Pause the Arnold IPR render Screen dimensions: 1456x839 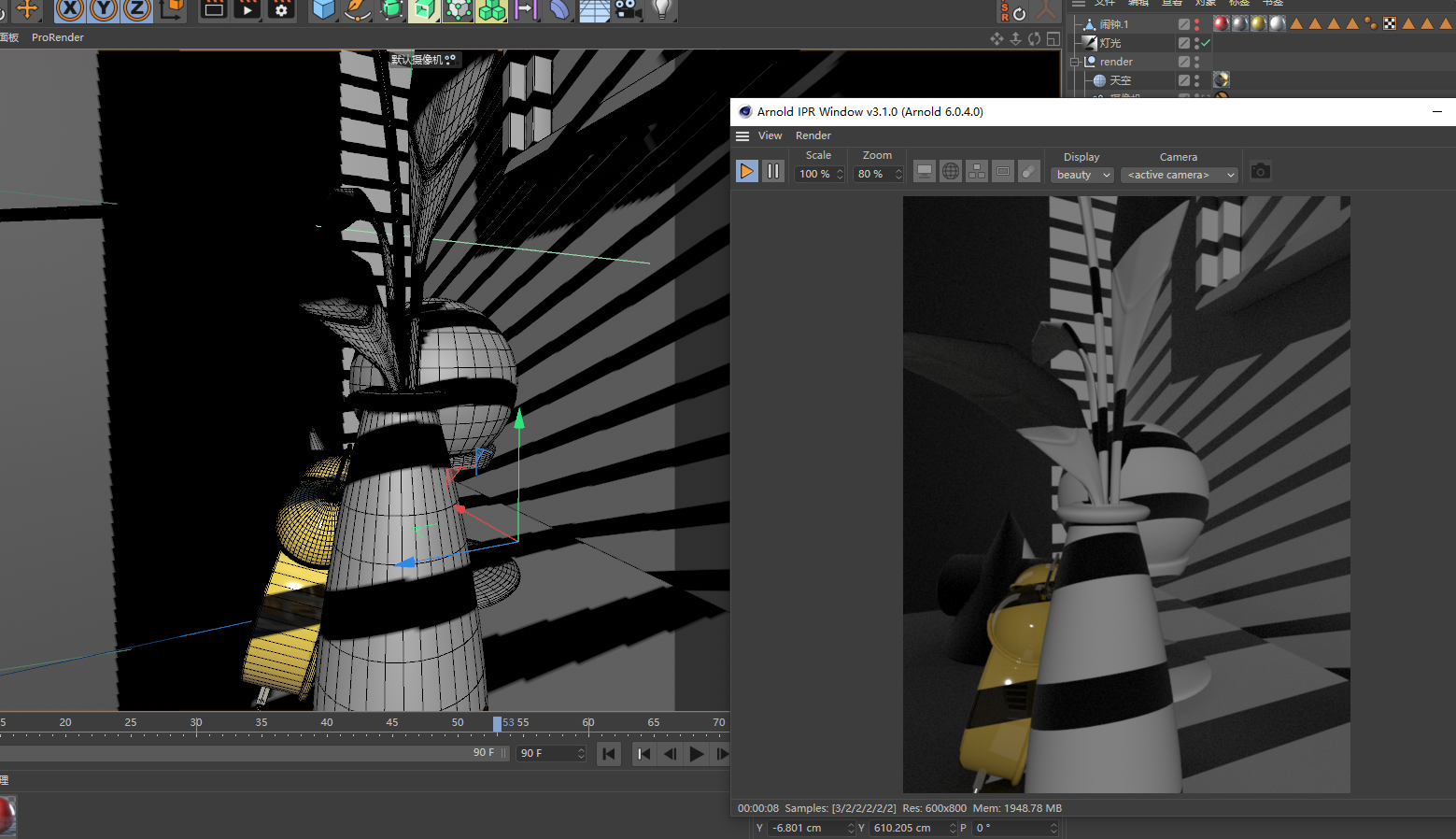[772, 171]
